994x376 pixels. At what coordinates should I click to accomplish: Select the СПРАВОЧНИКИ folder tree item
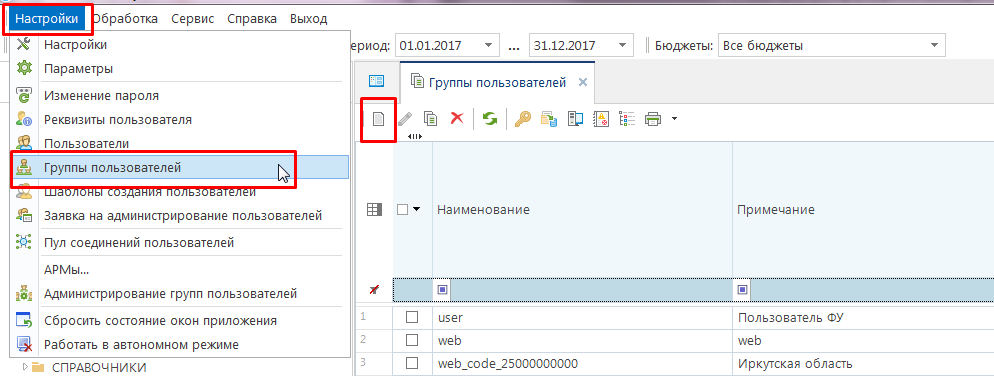point(99,367)
